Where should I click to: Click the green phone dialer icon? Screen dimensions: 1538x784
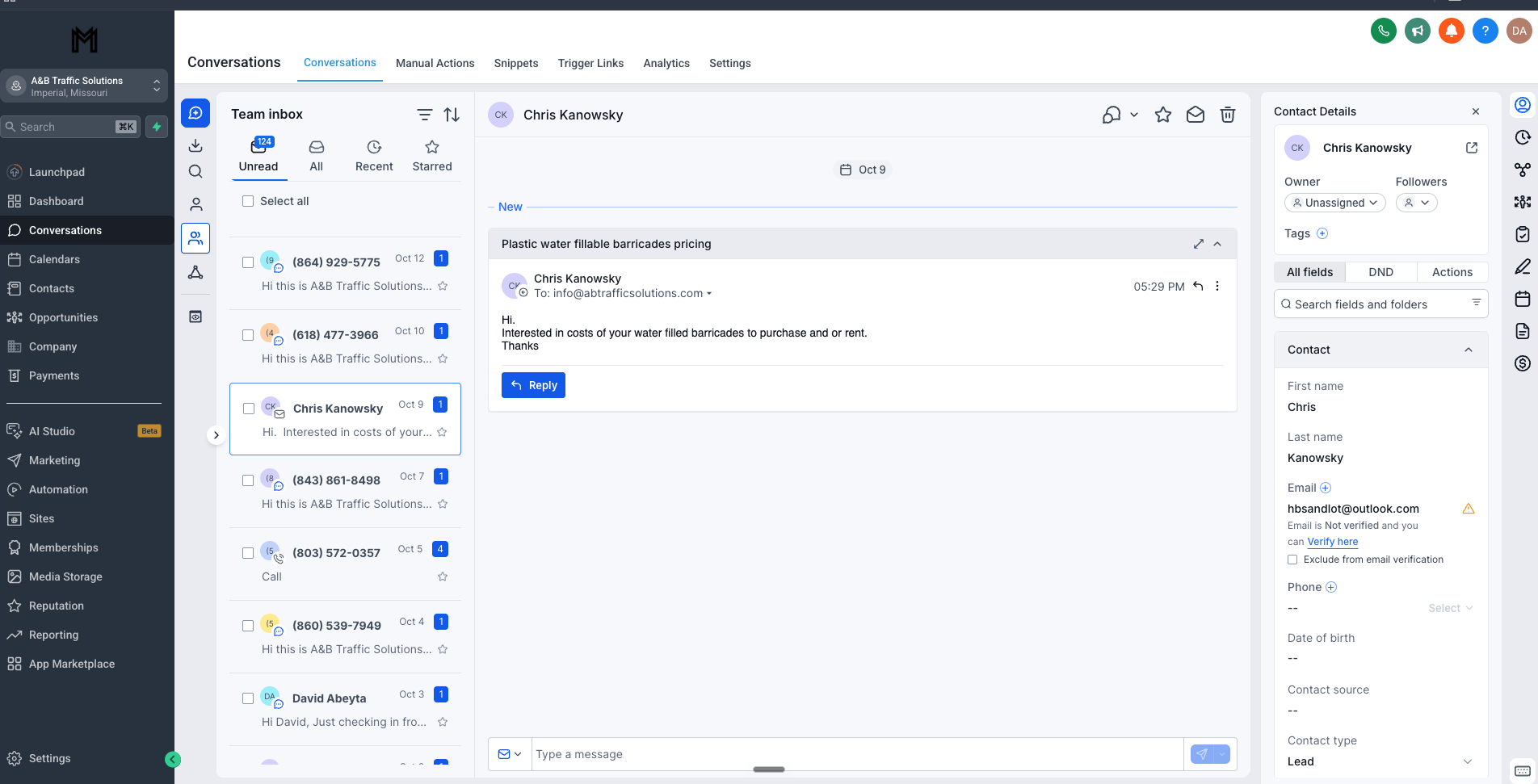coord(1384,31)
